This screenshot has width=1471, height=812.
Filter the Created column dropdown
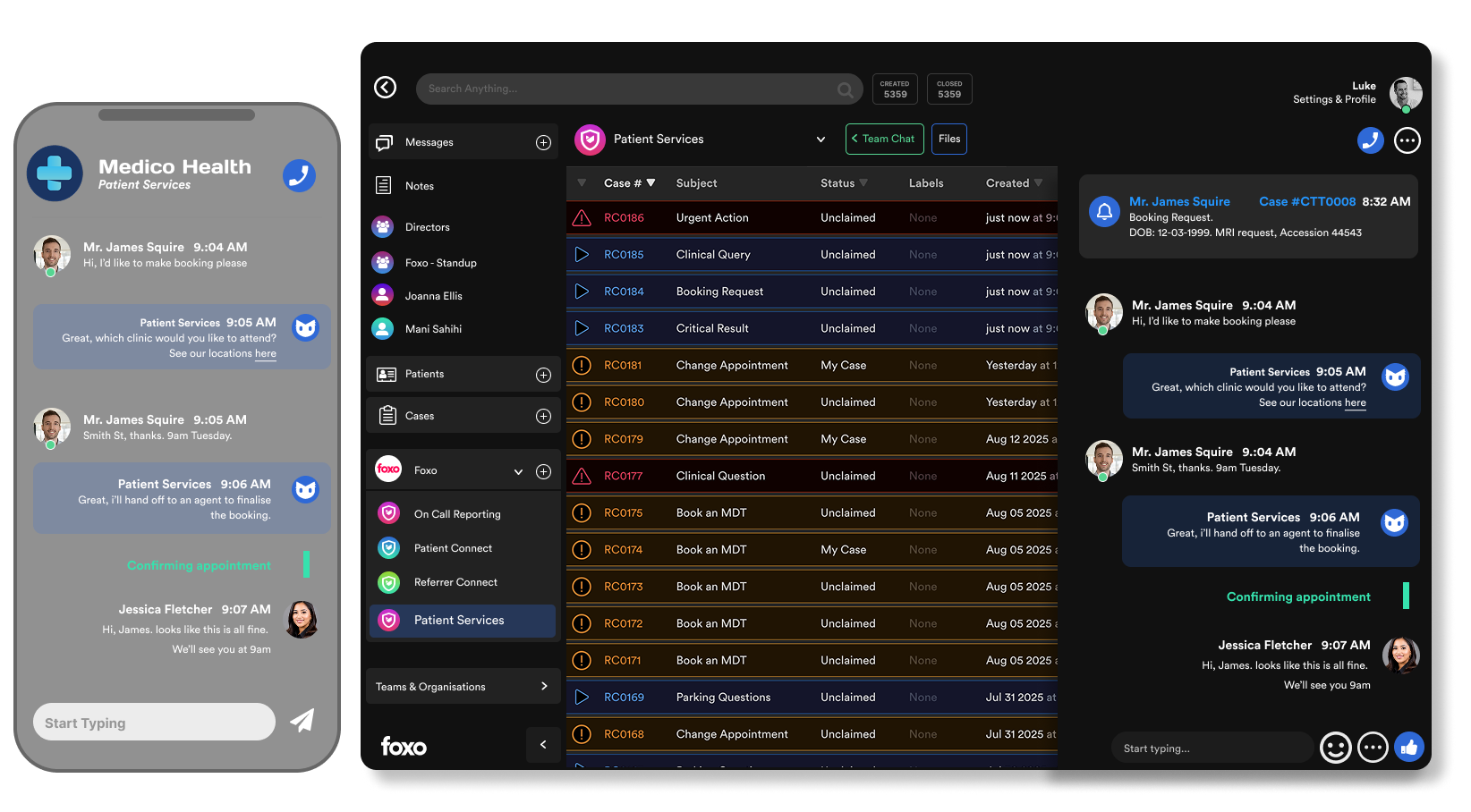pyautogui.click(x=1038, y=182)
